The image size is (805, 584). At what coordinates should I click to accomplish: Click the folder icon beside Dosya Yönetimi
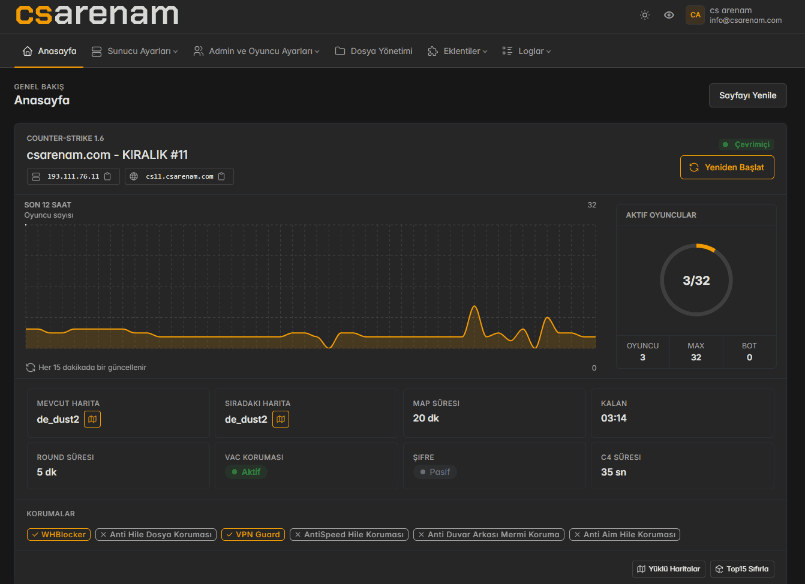339,51
